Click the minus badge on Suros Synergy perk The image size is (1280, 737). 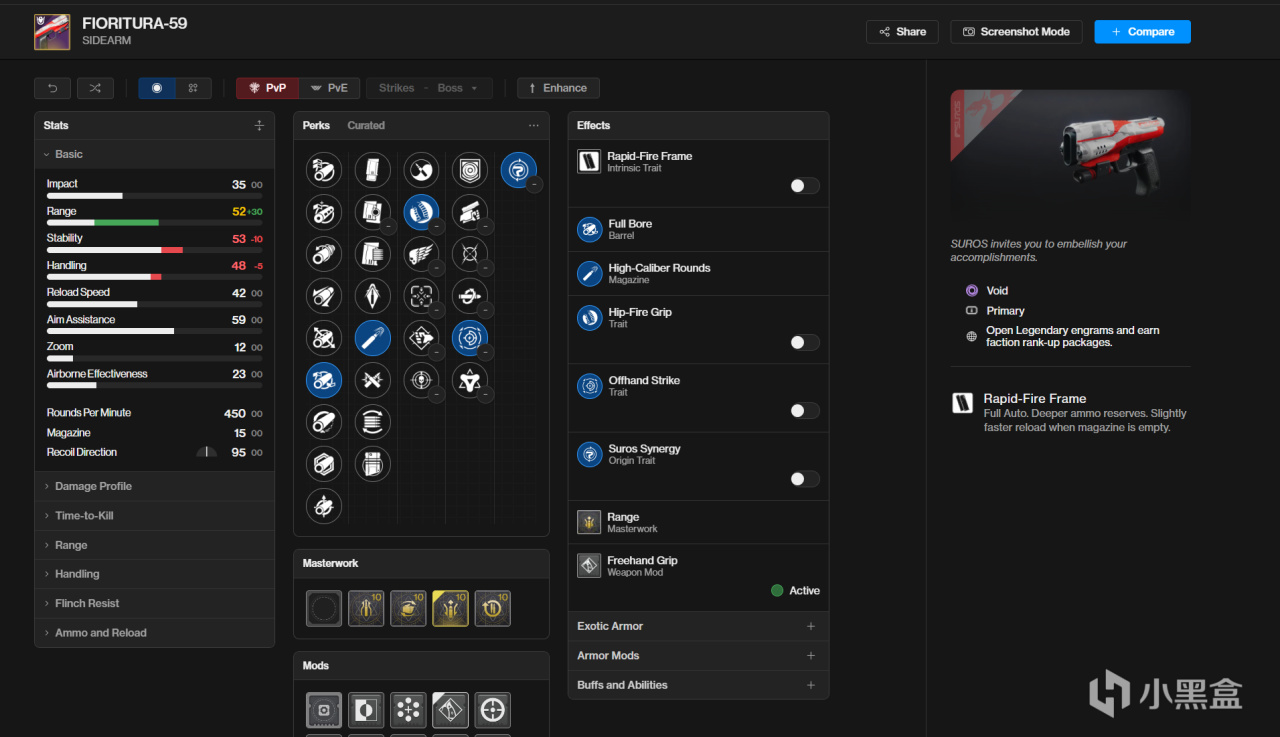534,185
